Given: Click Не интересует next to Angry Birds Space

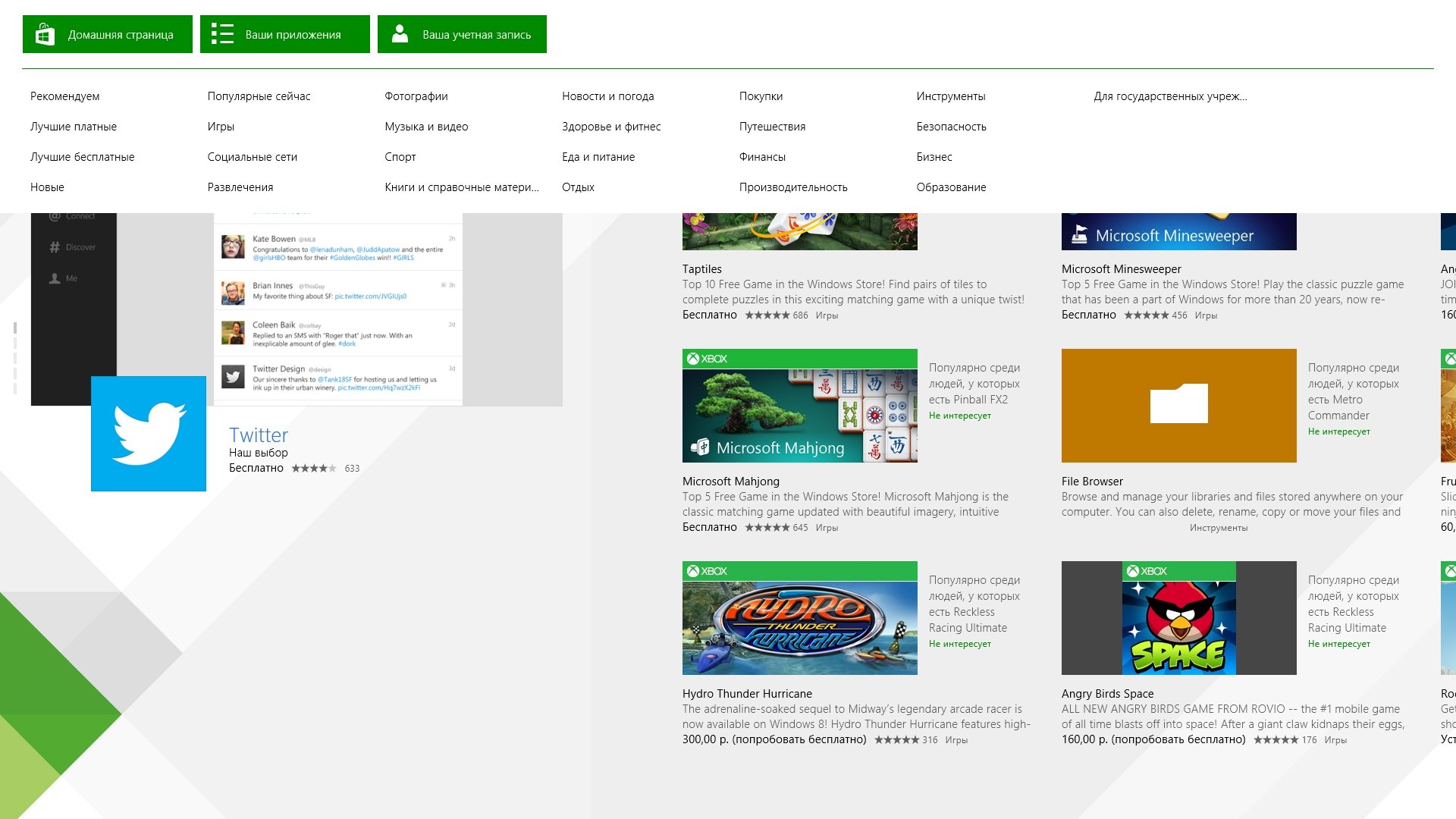Looking at the screenshot, I should tap(1339, 644).
